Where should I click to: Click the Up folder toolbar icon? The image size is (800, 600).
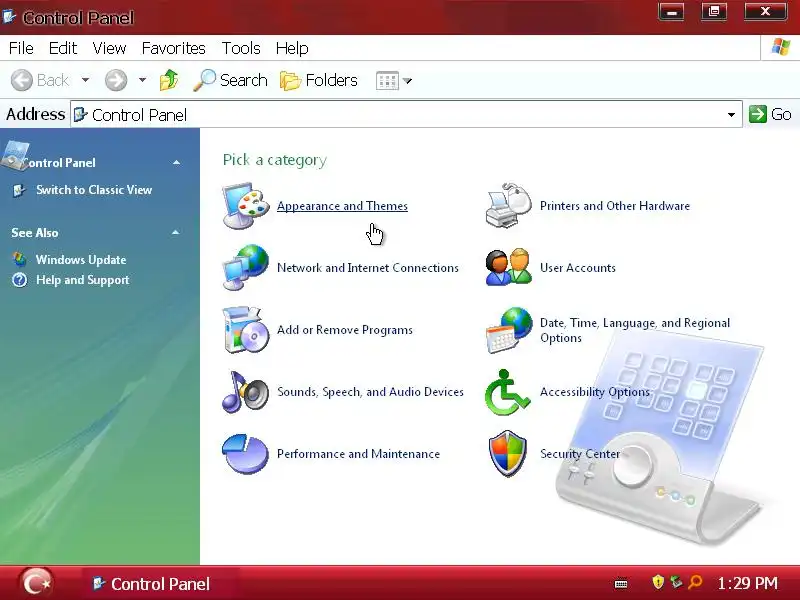tap(169, 80)
